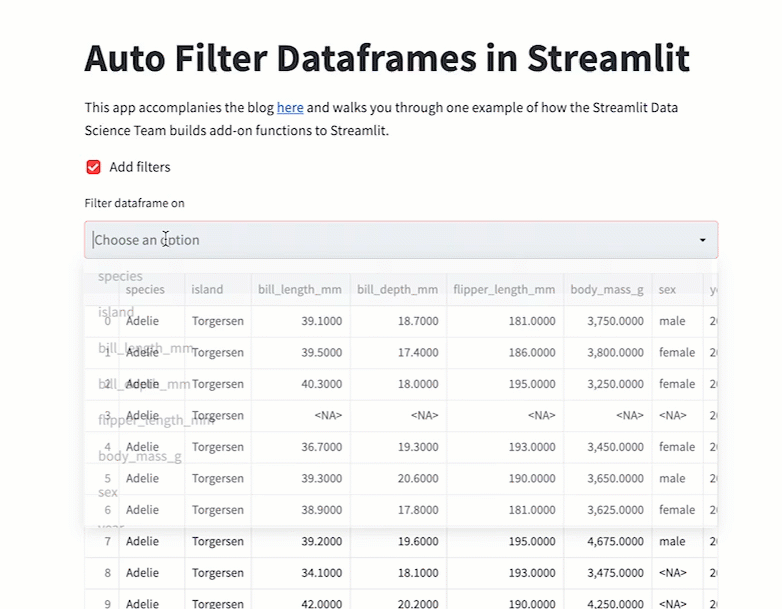Click the sex table column header
The image size is (782, 609).
tap(677, 289)
